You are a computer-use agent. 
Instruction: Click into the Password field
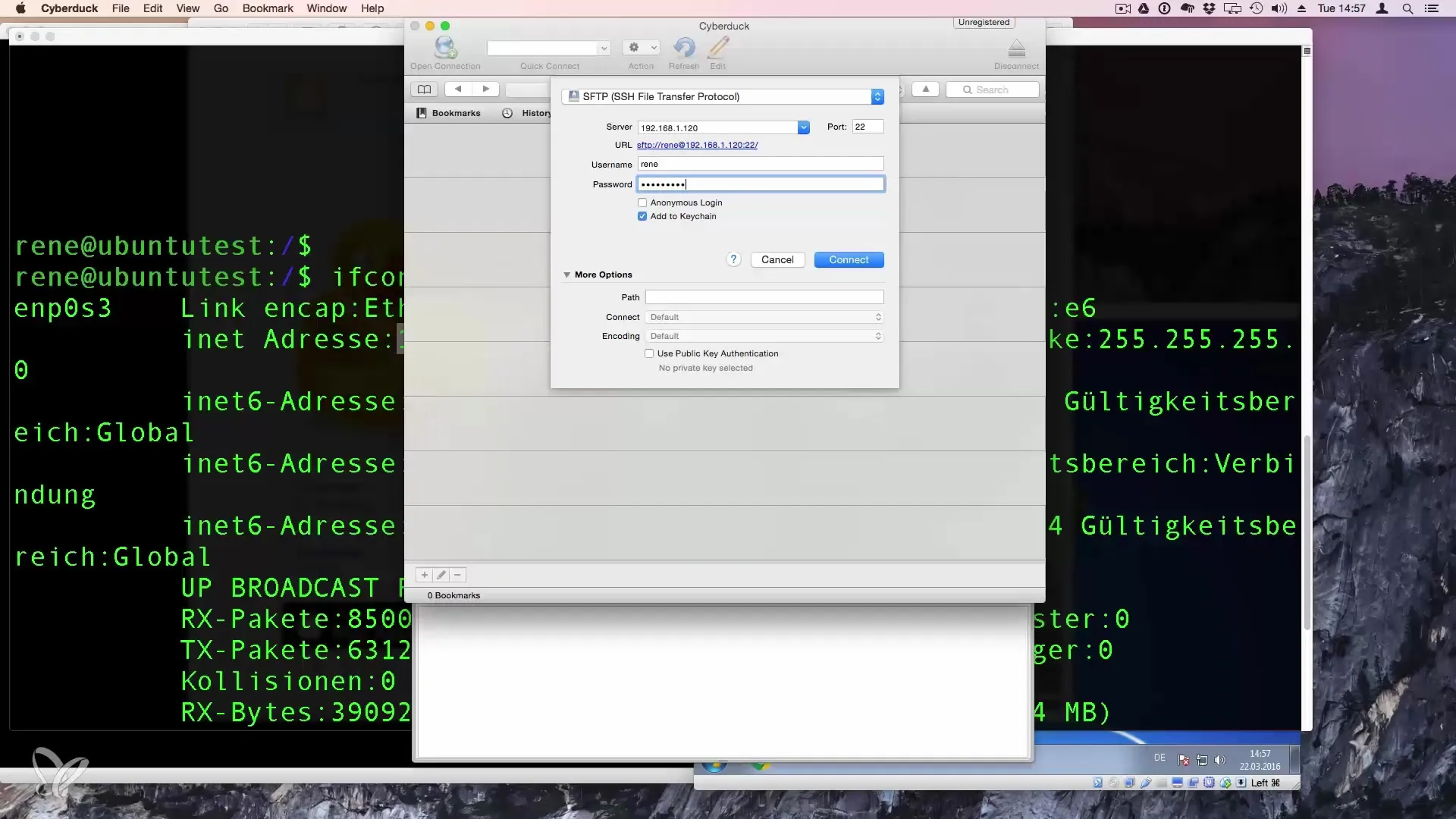[761, 184]
